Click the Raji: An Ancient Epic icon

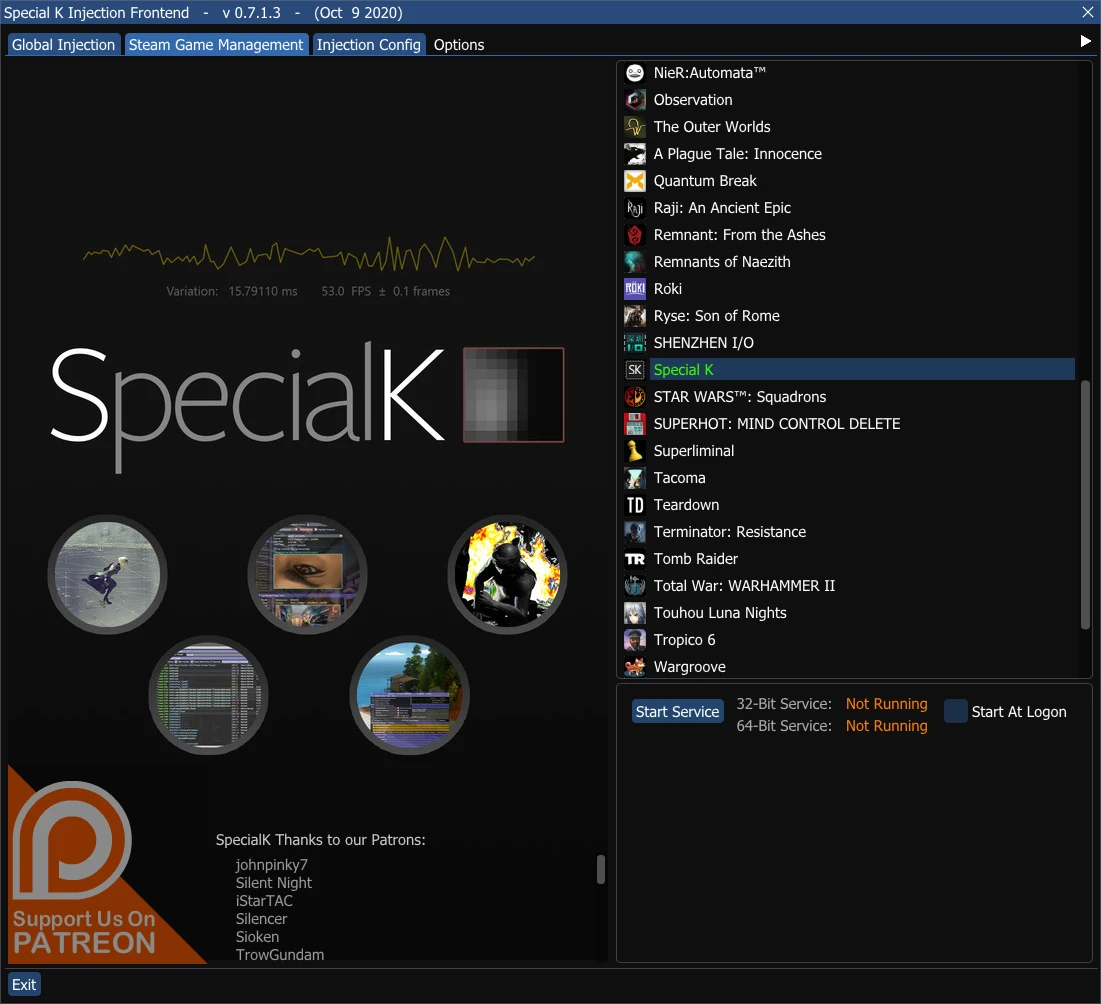click(x=635, y=208)
